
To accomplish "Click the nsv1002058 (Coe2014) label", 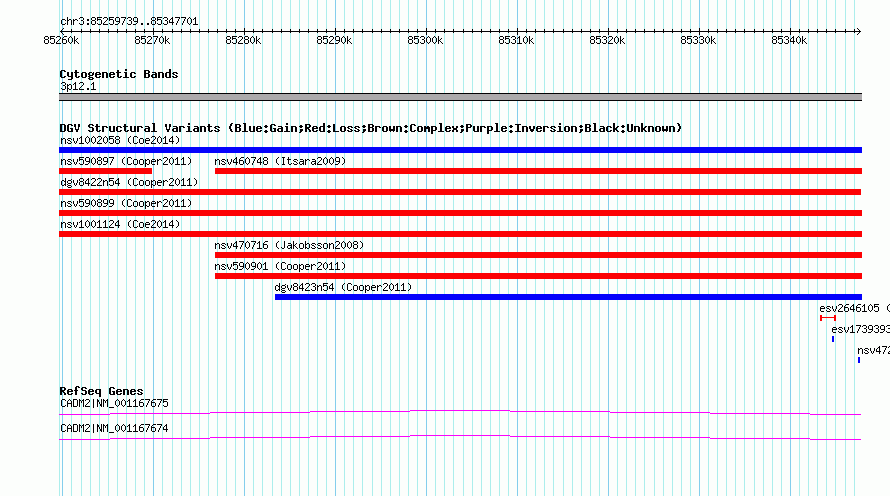I will tap(120, 140).
